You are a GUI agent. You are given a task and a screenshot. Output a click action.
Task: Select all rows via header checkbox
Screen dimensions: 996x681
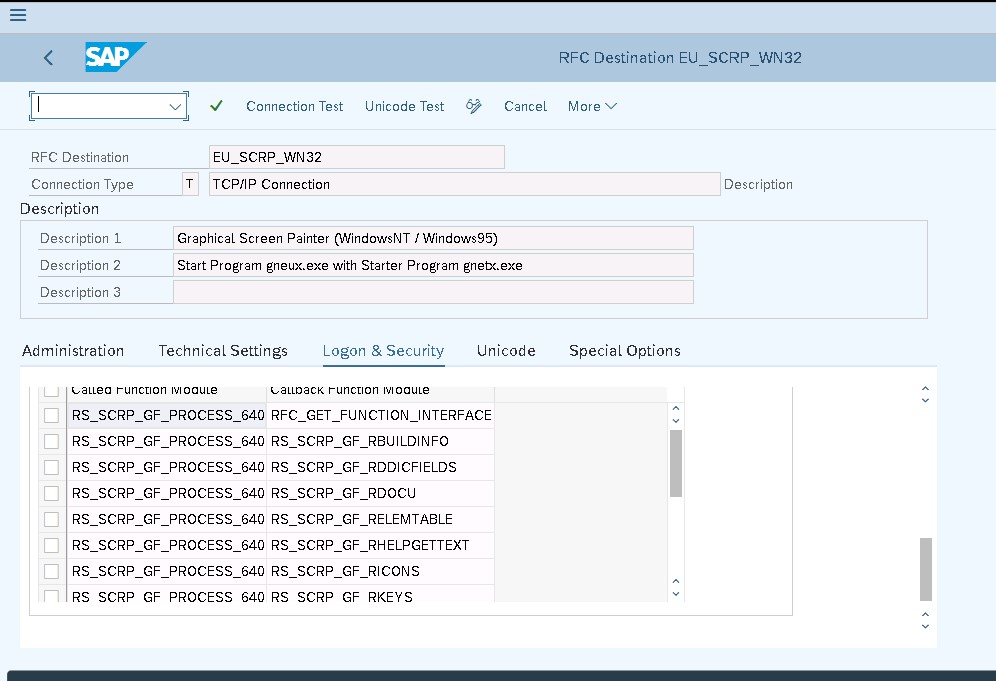[51, 391]
